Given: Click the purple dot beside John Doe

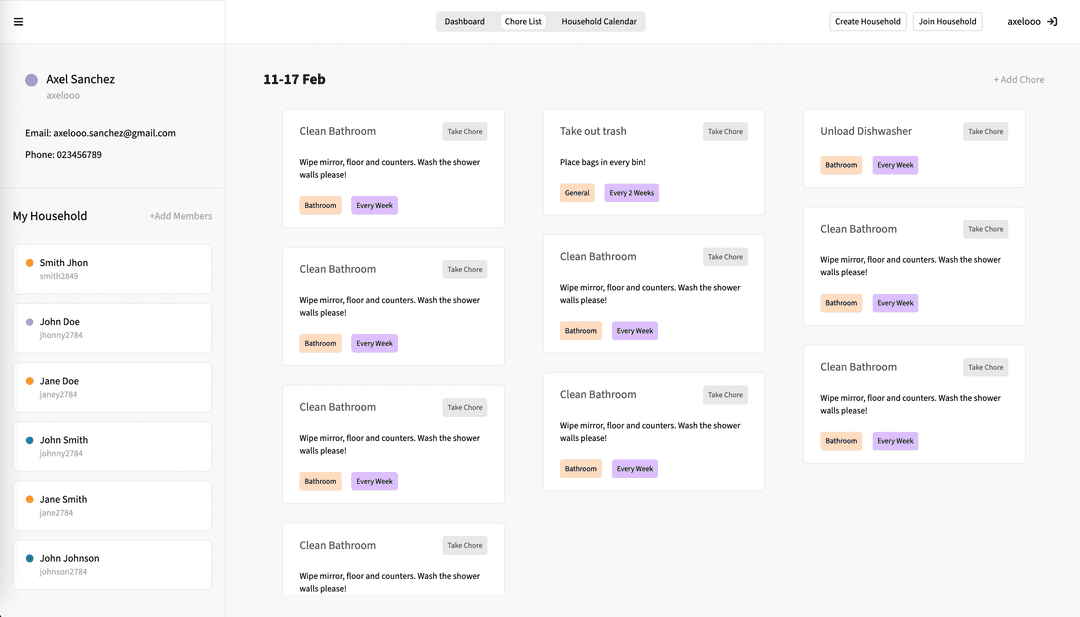Looking at the screenshot, I should coord(30,322).
